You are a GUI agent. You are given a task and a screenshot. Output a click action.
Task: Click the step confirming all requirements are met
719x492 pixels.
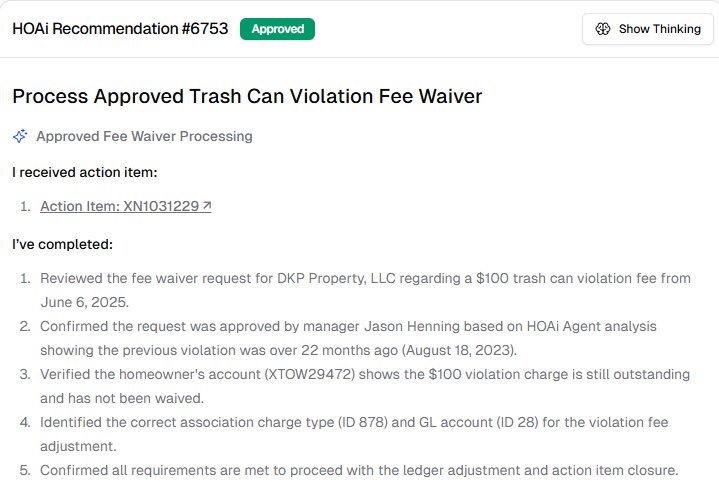(x=359, y=470)
